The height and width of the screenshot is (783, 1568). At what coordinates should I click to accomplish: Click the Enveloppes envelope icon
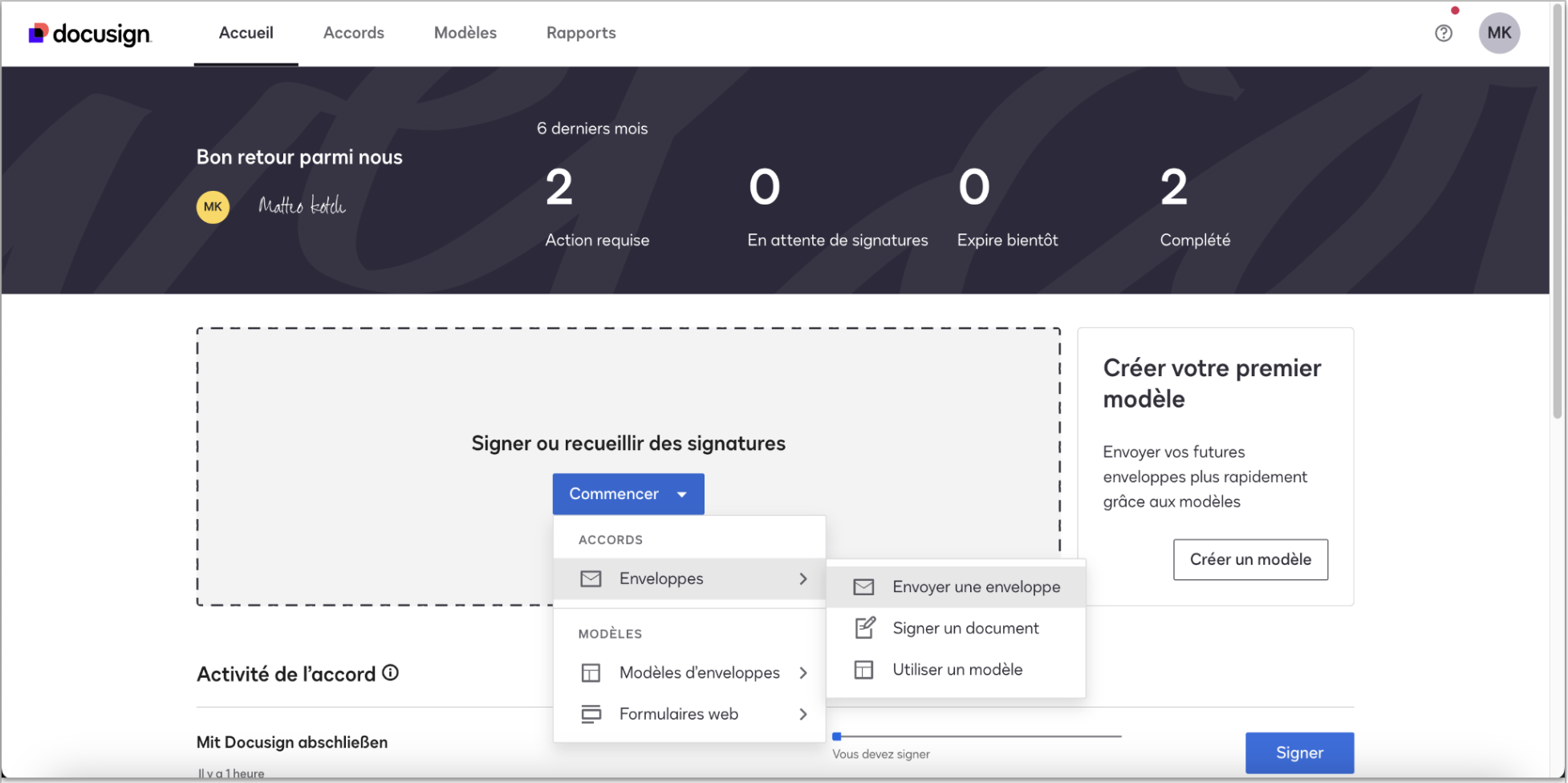(x=591, y=578)
